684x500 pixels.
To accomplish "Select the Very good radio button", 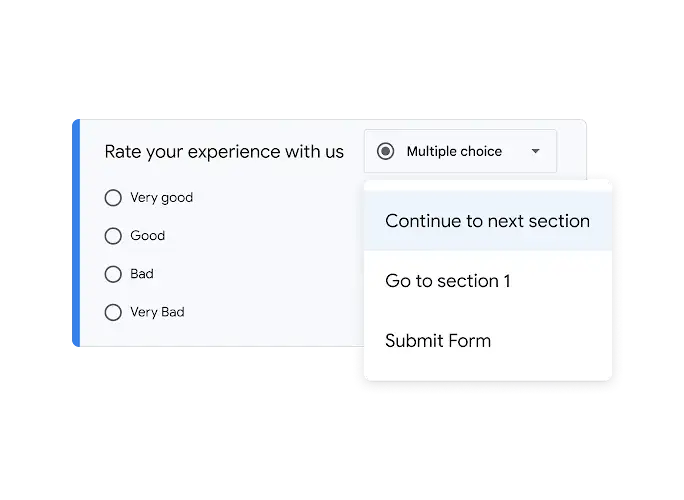I will pyautogui.click(x=113, y=198).
